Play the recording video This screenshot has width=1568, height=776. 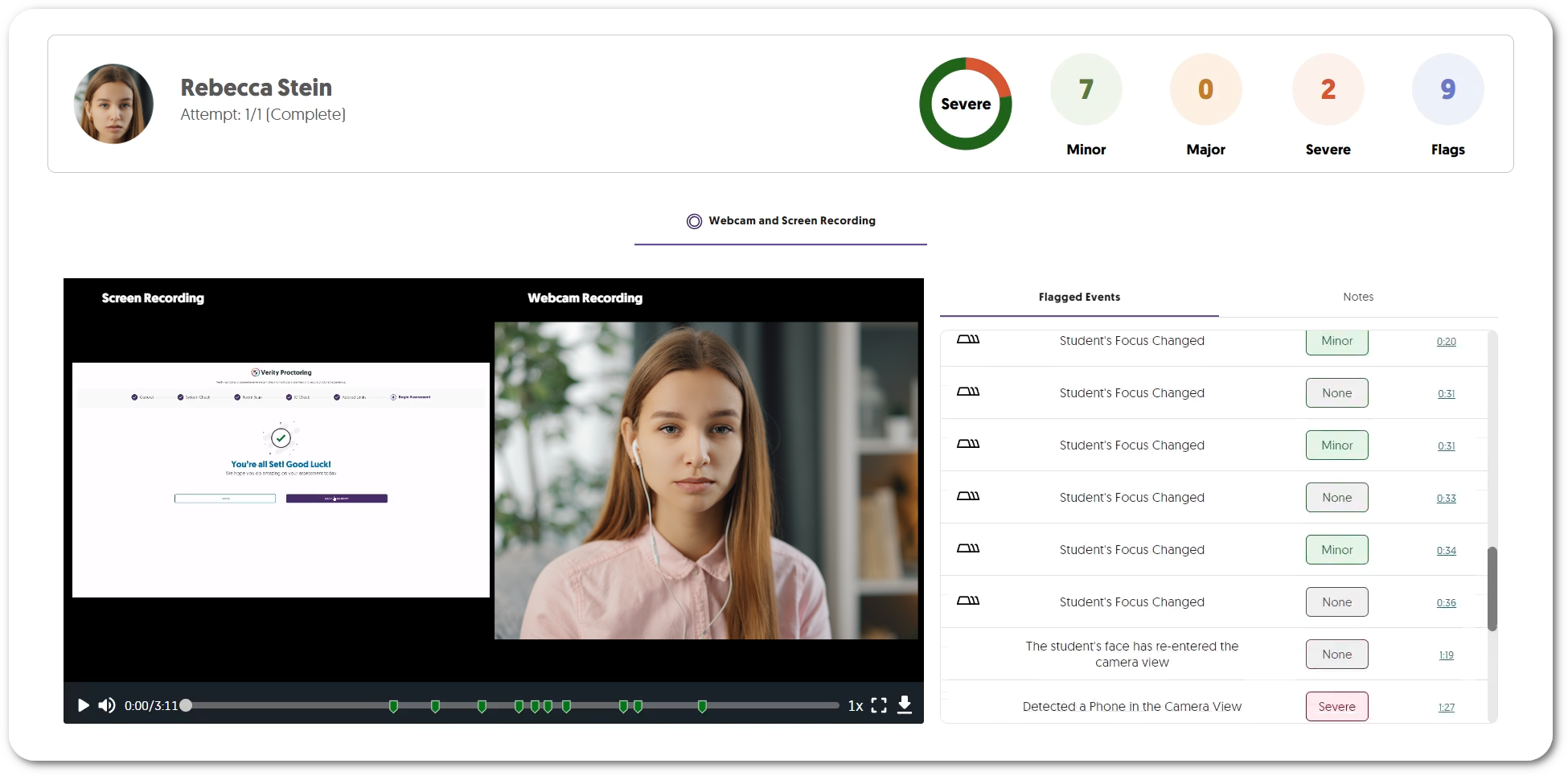tap(83, 705)
